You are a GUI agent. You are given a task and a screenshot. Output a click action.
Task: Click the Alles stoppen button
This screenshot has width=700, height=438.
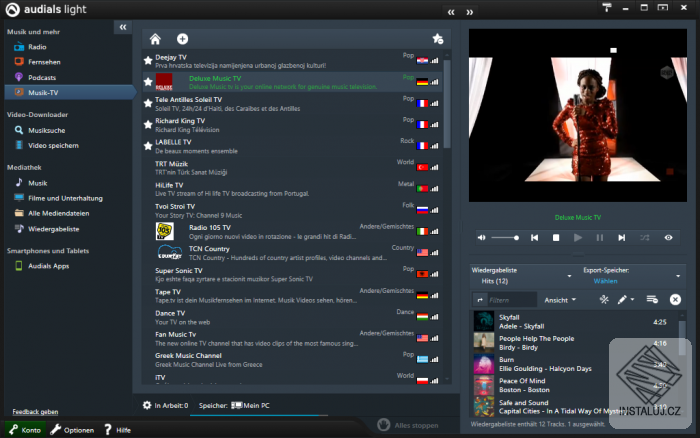pos(408,425)
